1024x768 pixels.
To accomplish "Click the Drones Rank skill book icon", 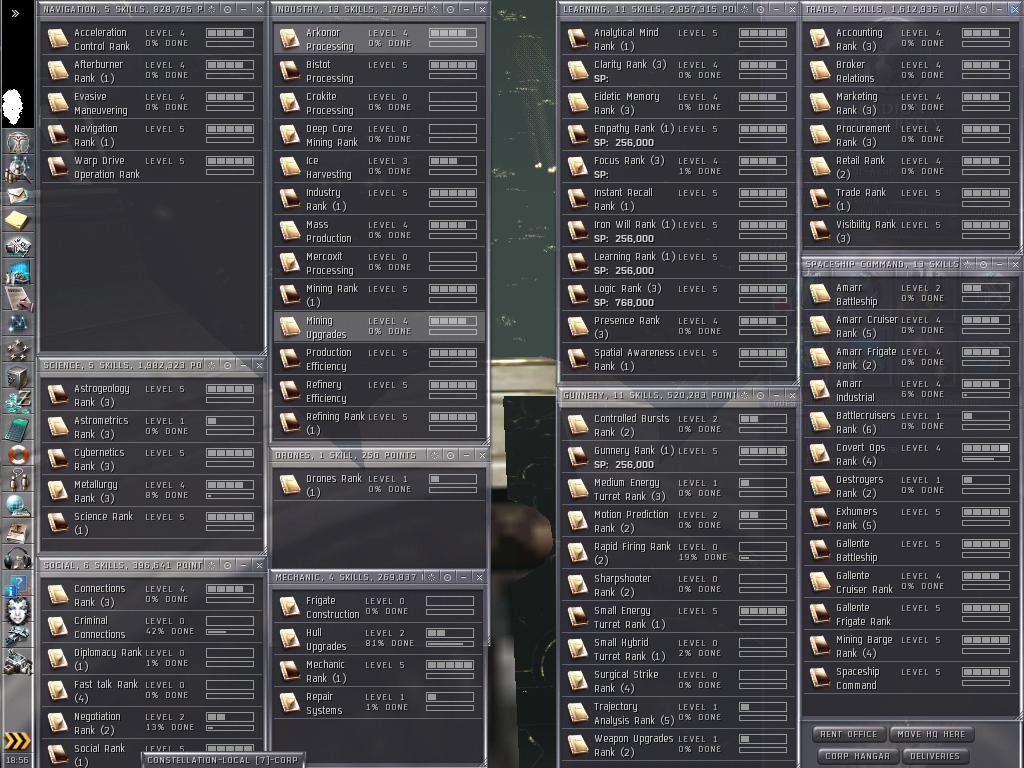I will coord(290,485).
